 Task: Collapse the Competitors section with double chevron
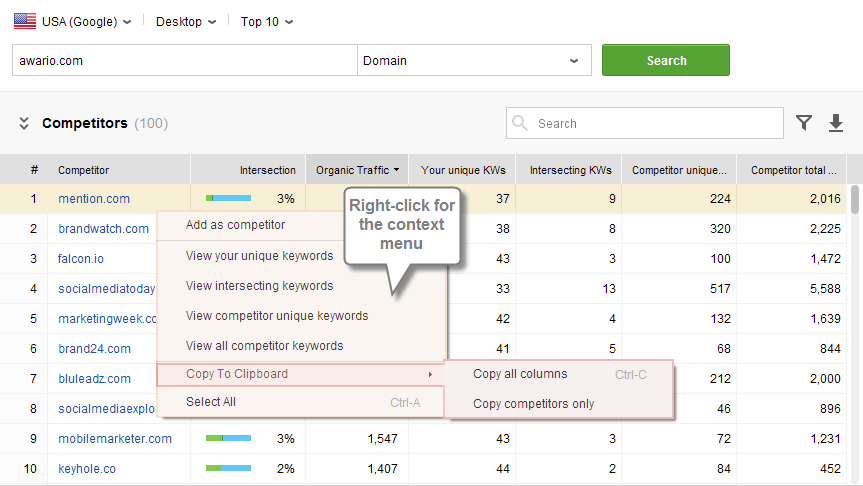pyautogui.click(x=24, y=123)
